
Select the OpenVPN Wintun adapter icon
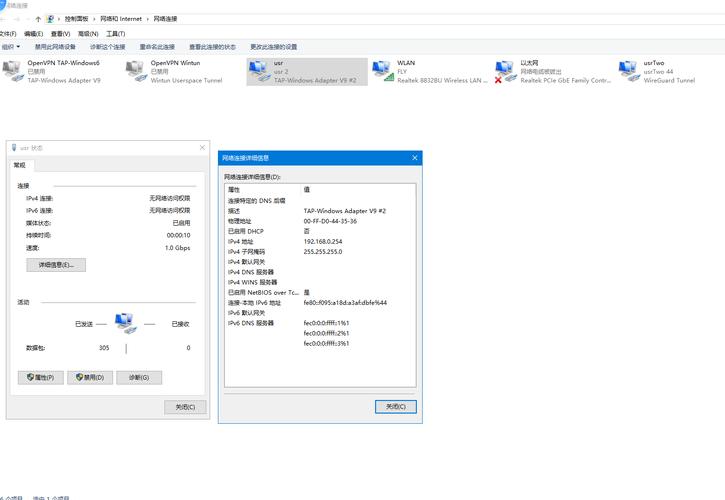[136, 71]
